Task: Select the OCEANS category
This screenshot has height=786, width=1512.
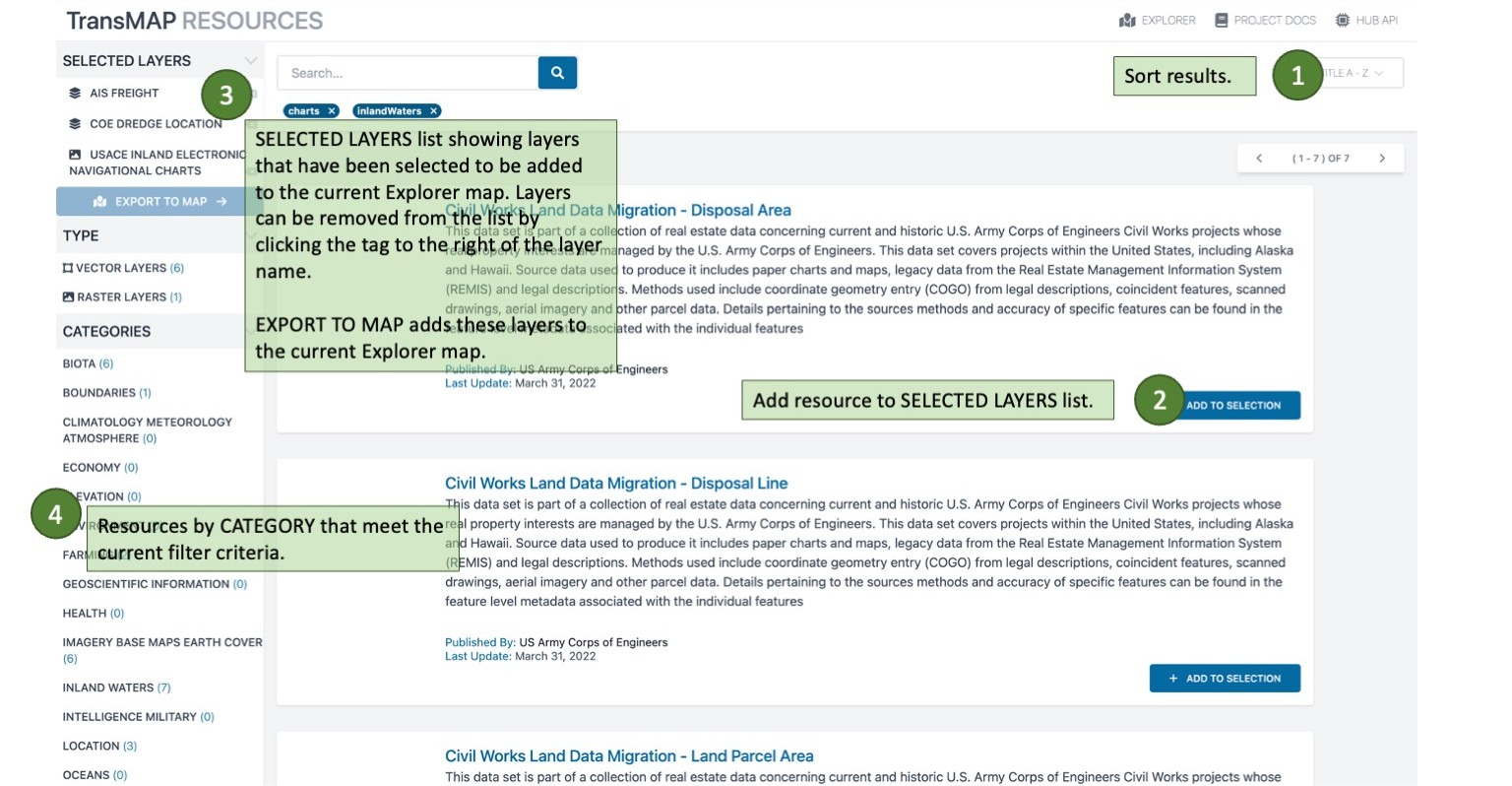Action: pos(94,775)
